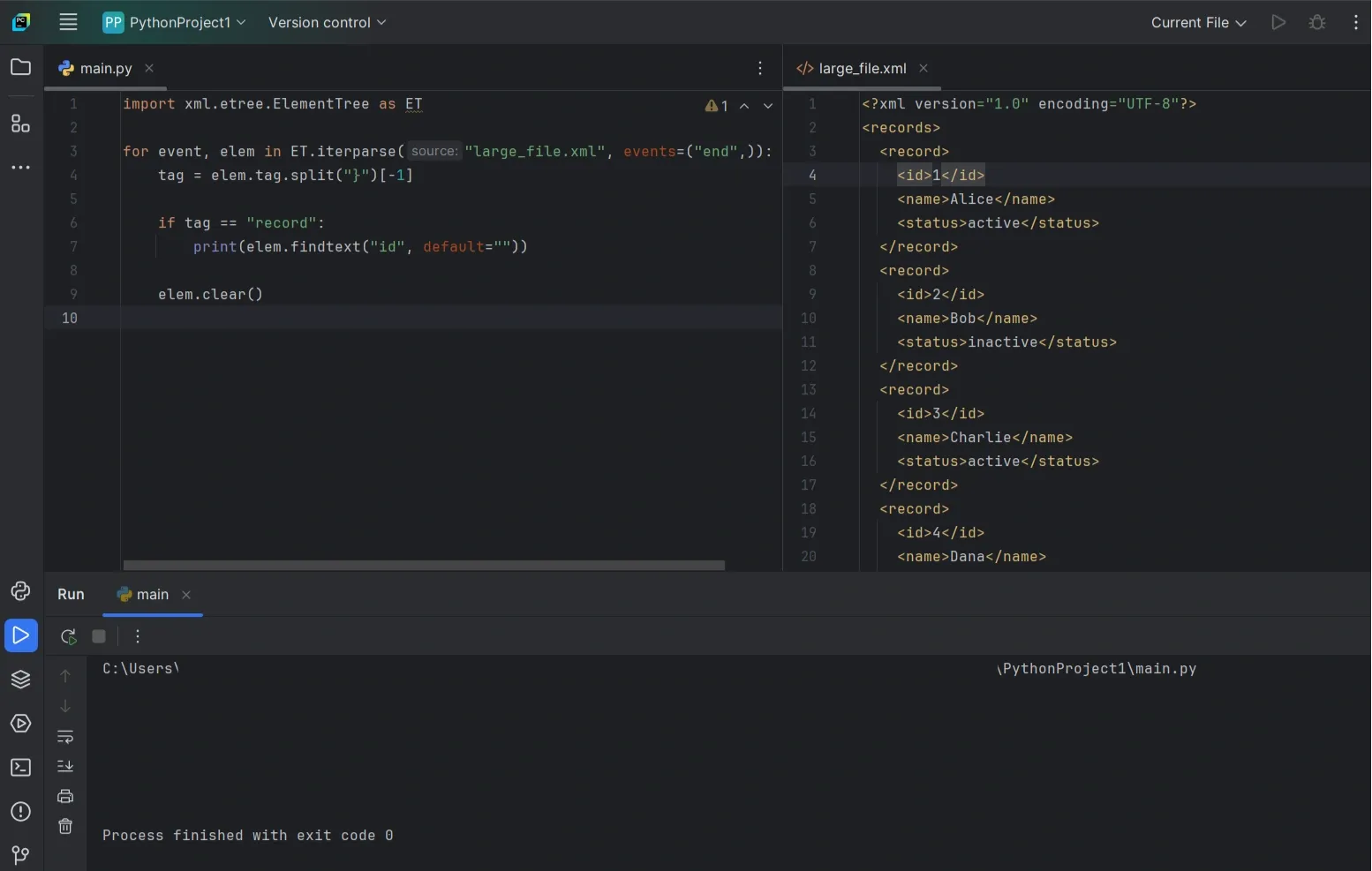This screenshot has height=871, width=1372.
Task: Toggle scroll-to-end in the console
Action: (66, 767)
